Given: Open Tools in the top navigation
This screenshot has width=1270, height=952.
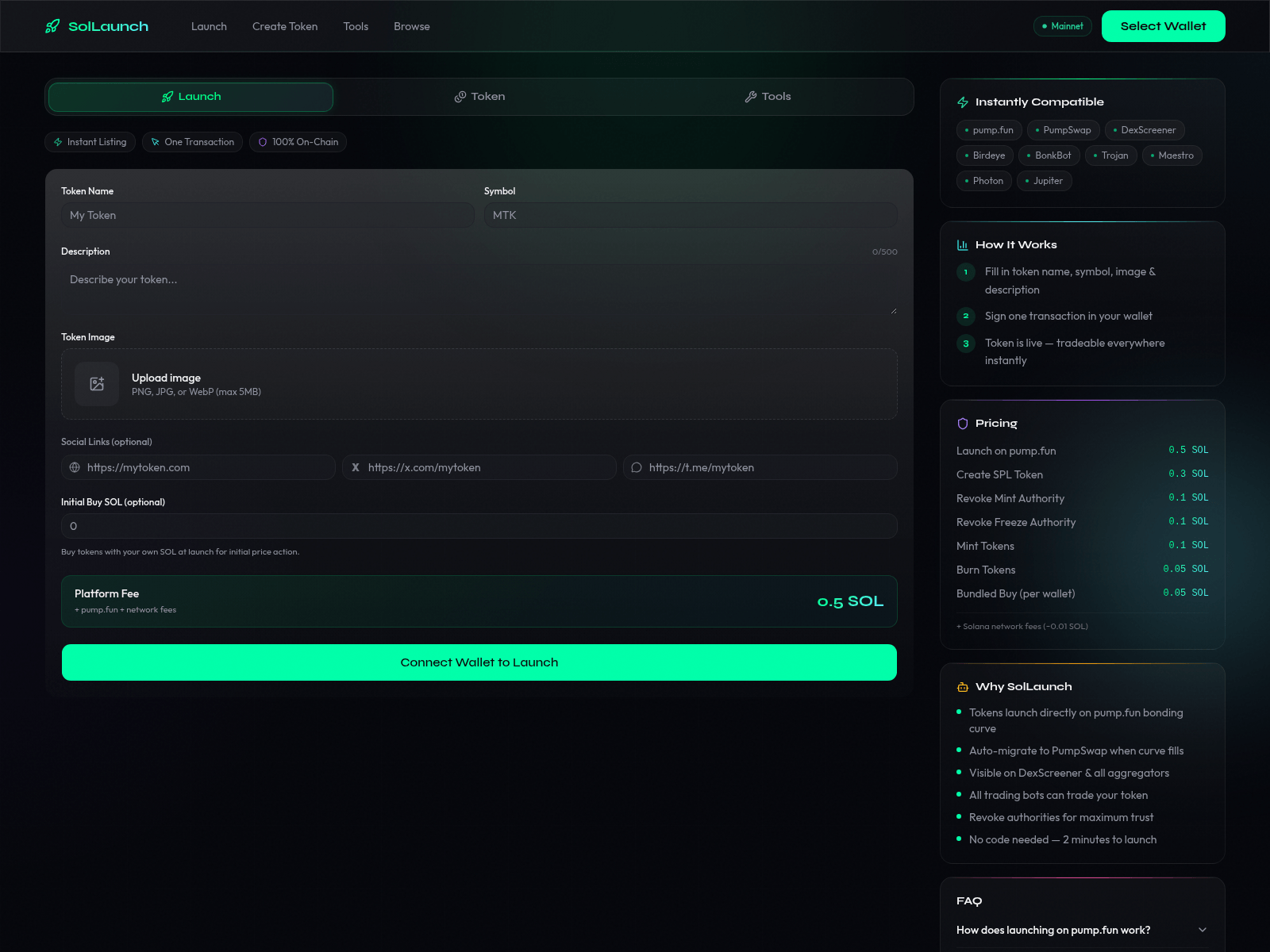Looking at the screenshot, I should pos(356,26).
